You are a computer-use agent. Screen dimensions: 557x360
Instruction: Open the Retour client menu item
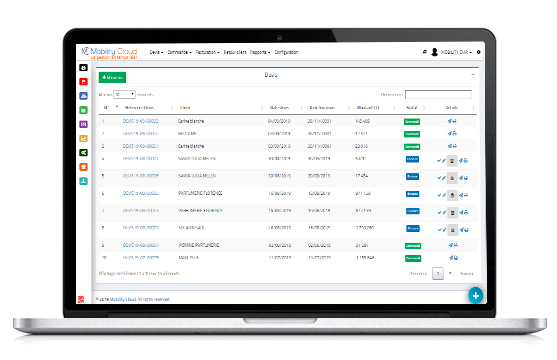click(x=235, y=52)
